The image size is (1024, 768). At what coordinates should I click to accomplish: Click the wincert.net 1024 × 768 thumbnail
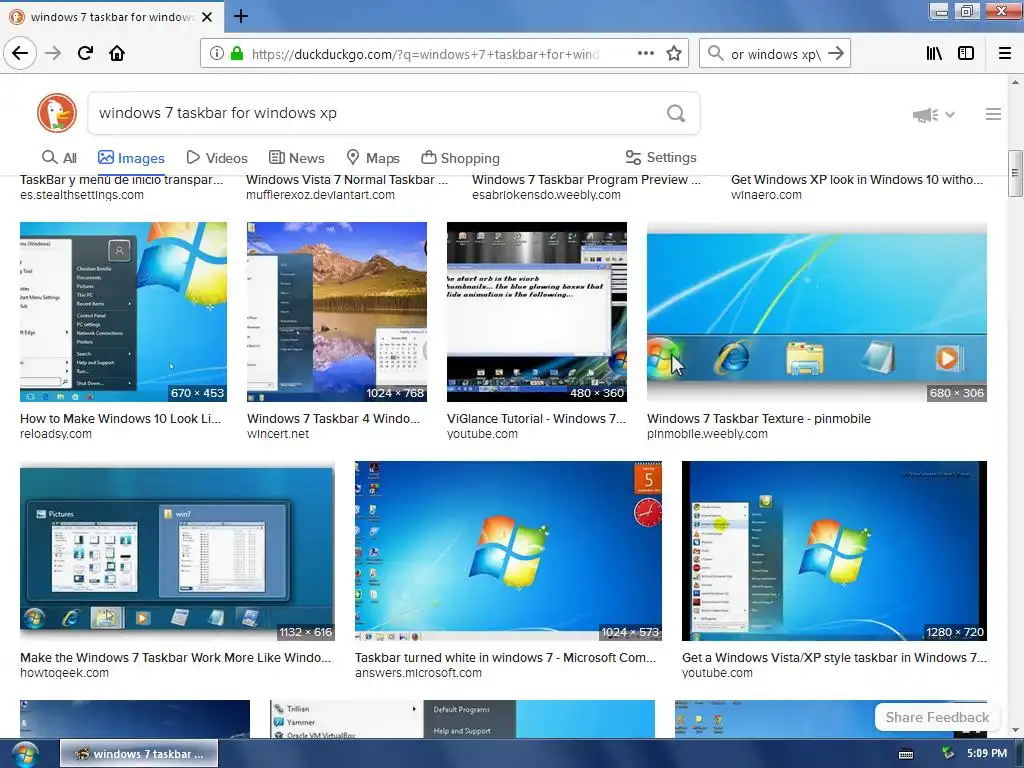pyautogui.click(x=337, y=312)
